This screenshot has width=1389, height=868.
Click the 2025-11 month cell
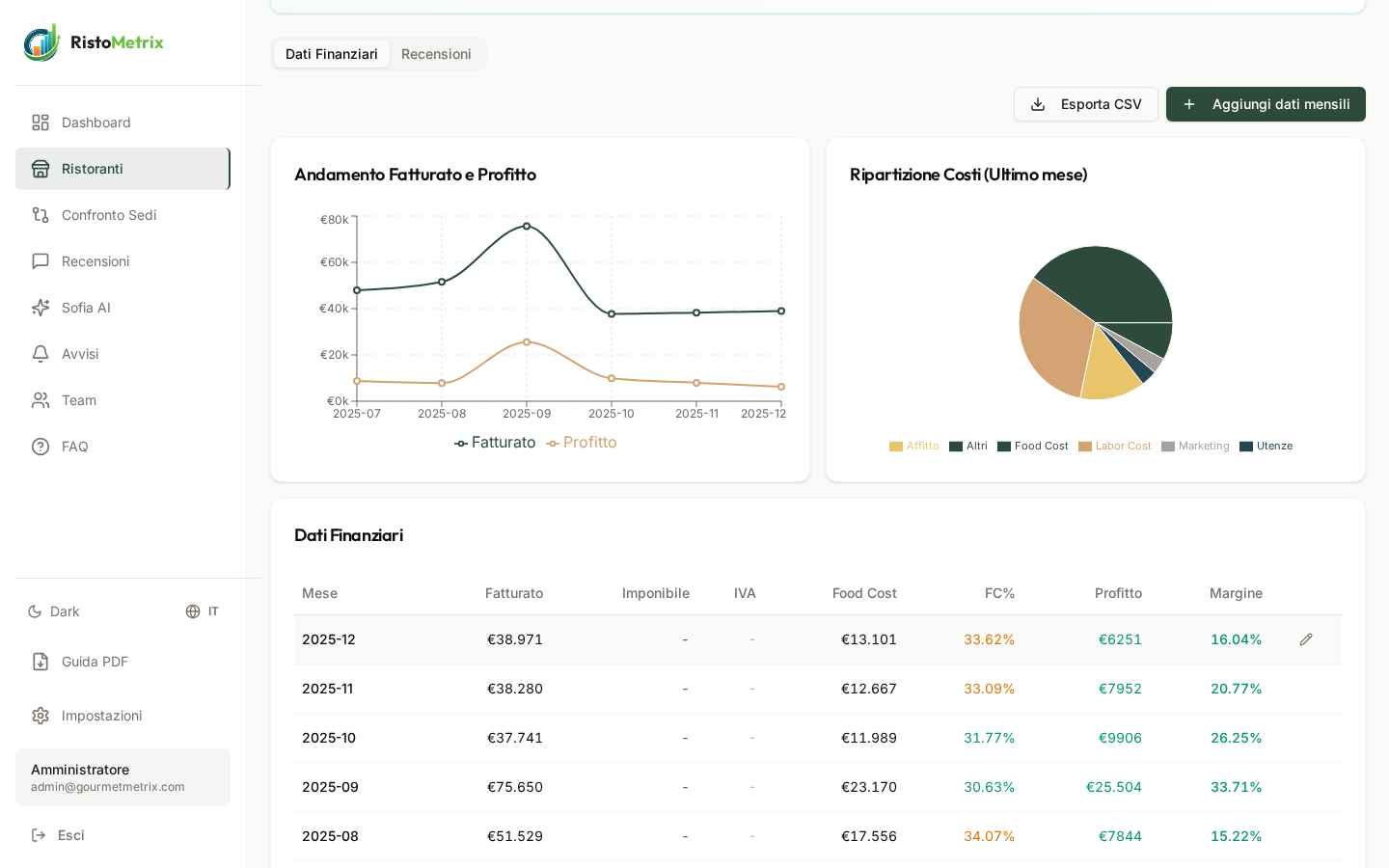[x=327, y=689]
